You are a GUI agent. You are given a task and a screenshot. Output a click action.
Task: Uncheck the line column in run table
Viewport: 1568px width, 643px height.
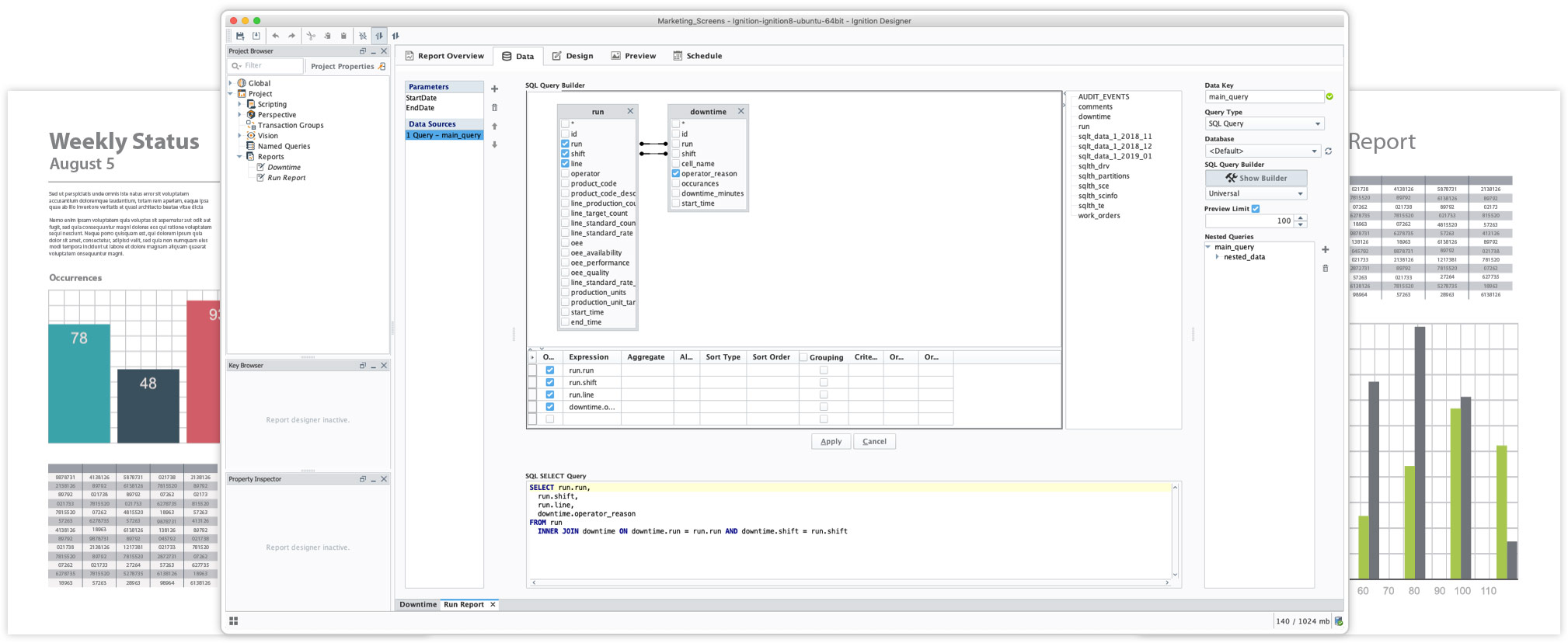[x=565, y=164]
